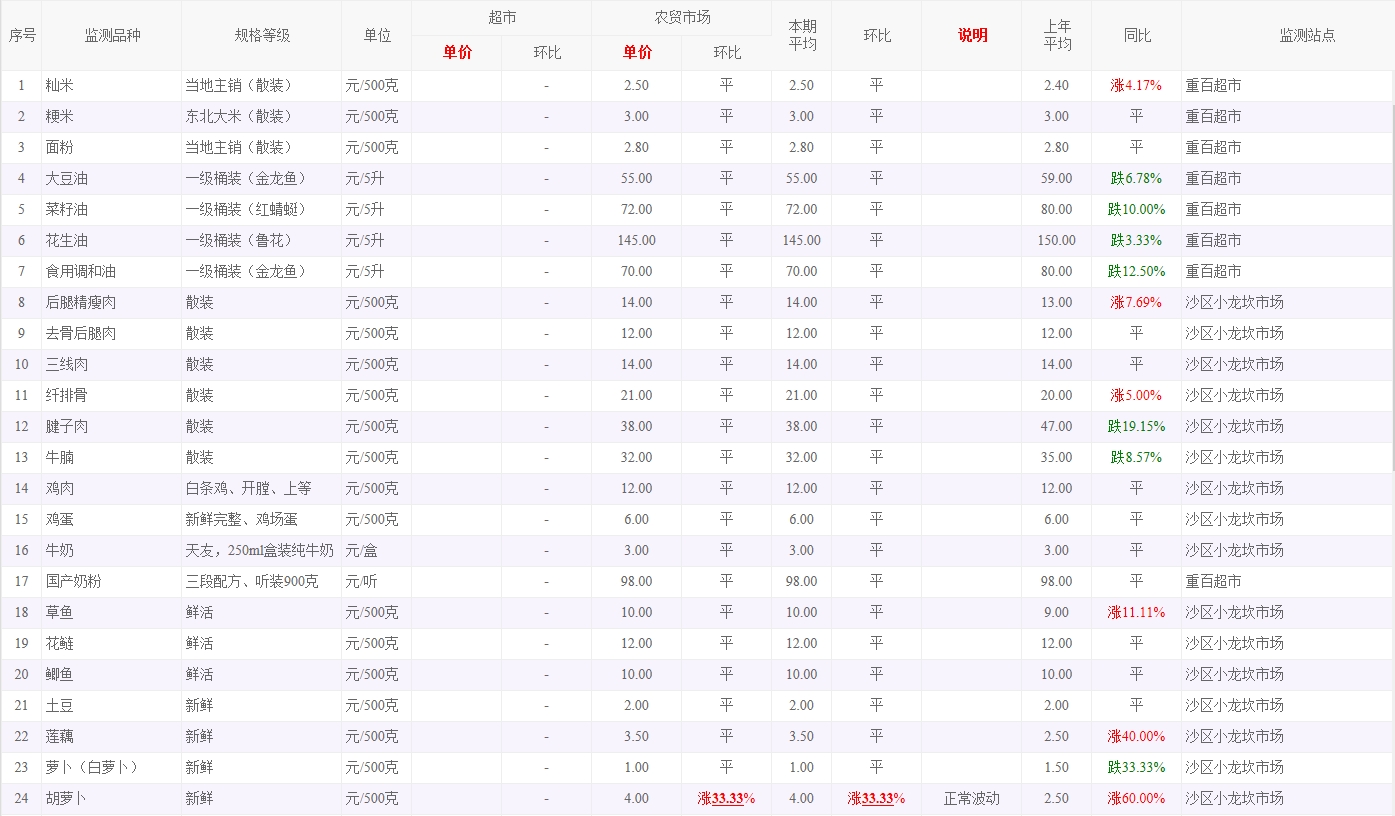Click 跌19.15% in the 腱子肉 row

[1136, 426]
